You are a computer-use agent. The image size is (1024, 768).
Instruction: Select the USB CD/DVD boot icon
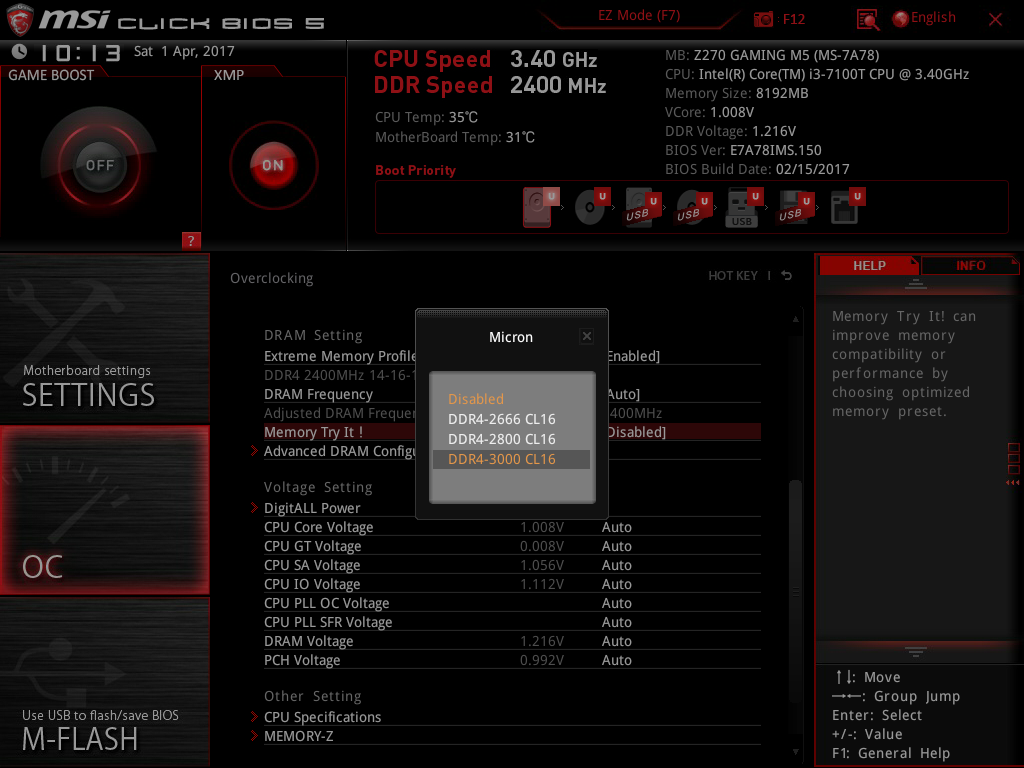pyautogui.click(x=694, y=208)
